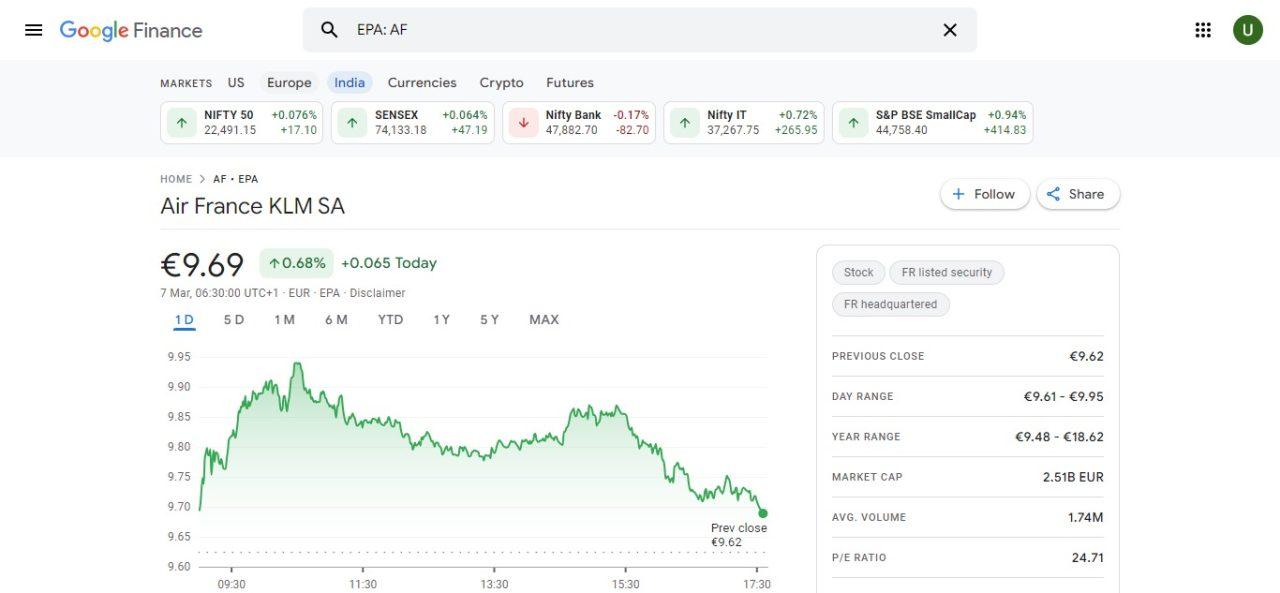Click the FR listed security chip

947,272
